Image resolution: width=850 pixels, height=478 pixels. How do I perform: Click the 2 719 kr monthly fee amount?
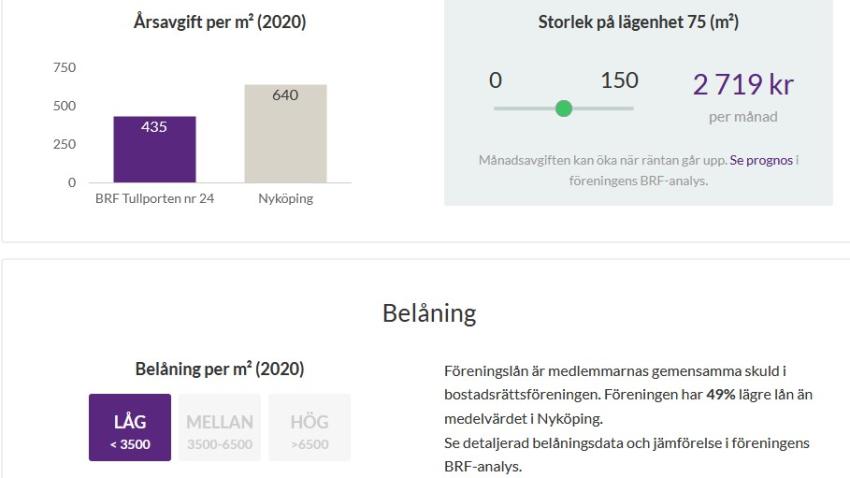[x=743, y=85]
